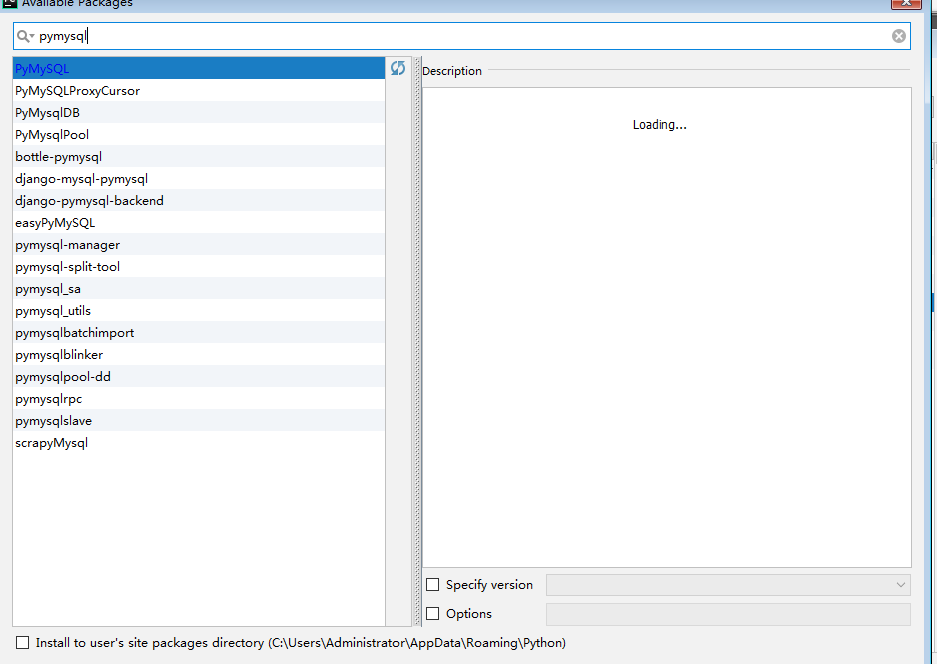Open the Specify version dropdown
This screenshot has width=937, height=664.
728,585
